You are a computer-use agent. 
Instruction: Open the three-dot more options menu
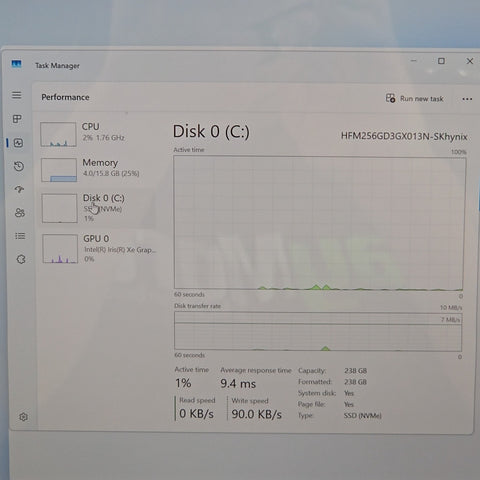467,99
